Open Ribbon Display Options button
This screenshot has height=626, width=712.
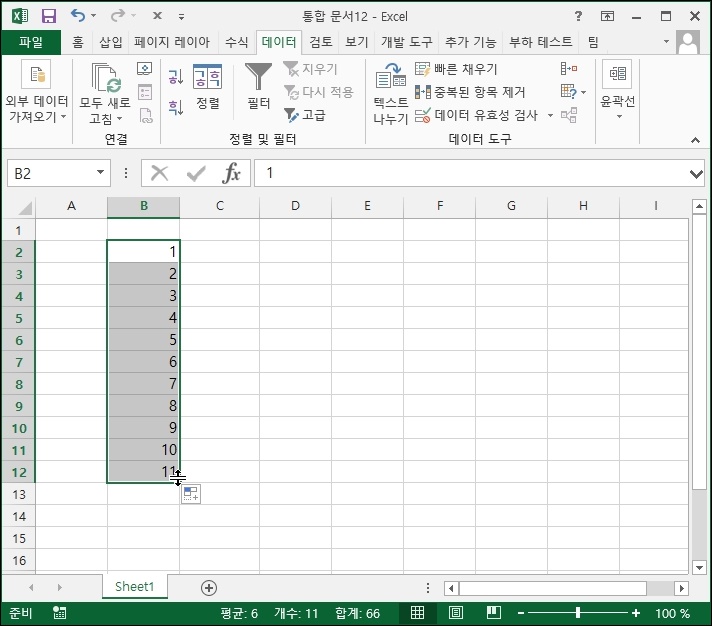607,16
